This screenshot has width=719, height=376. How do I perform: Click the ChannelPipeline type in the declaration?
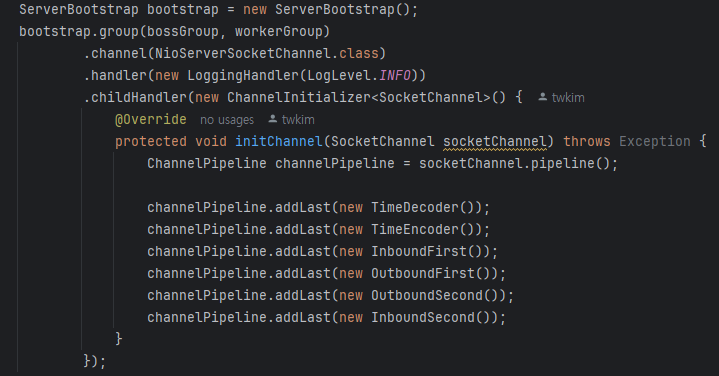(x=207, y=164)
